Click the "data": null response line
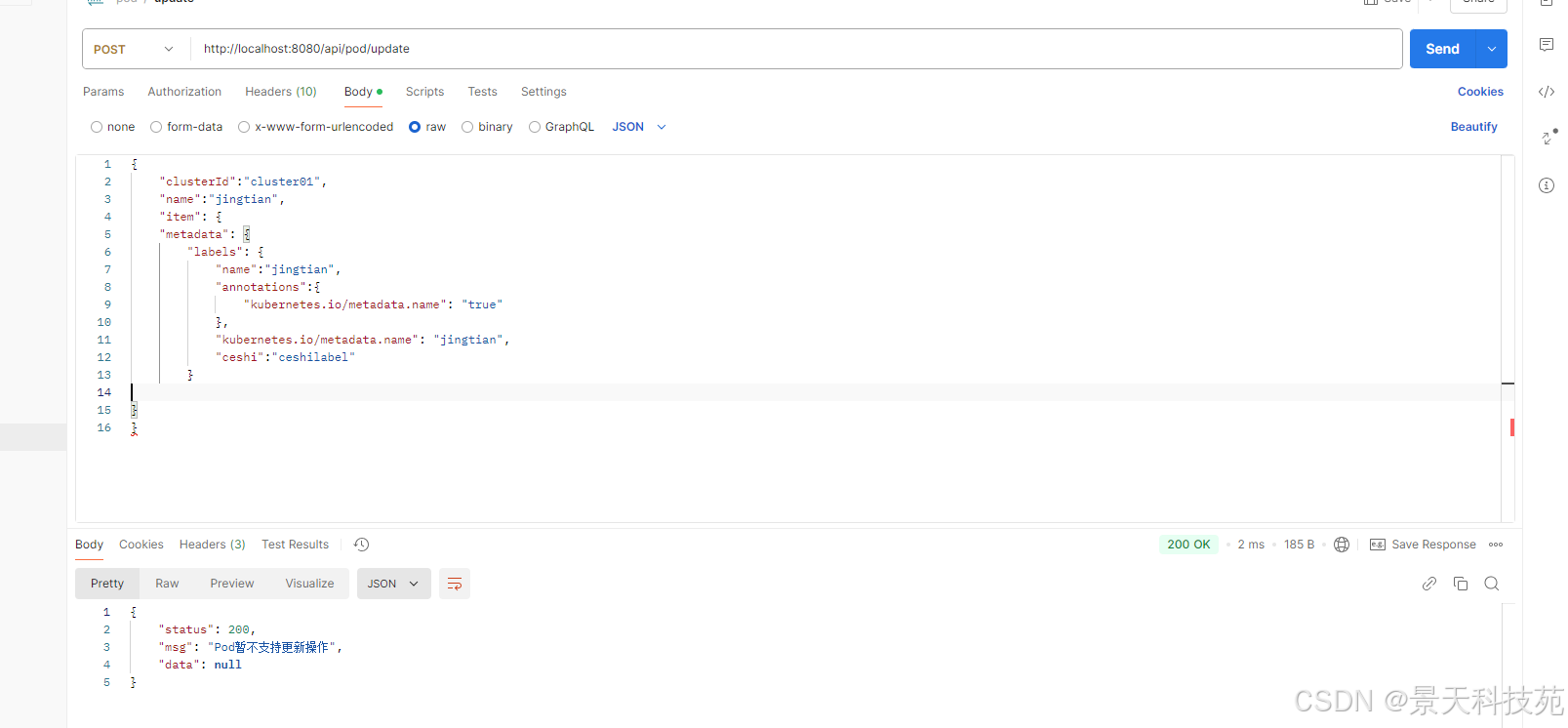1568x728 pixels. pos(200,665)
